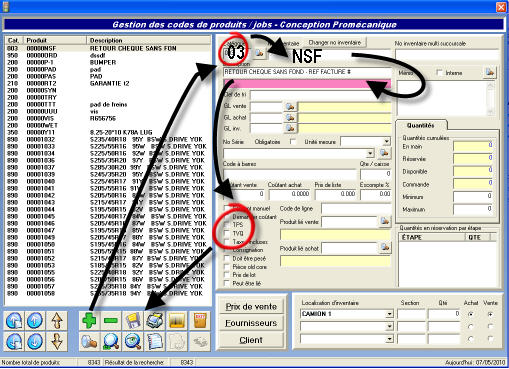Enable the Doit être pesé checkbox
This screenshot has height=369, width=509.
point(227,258)
